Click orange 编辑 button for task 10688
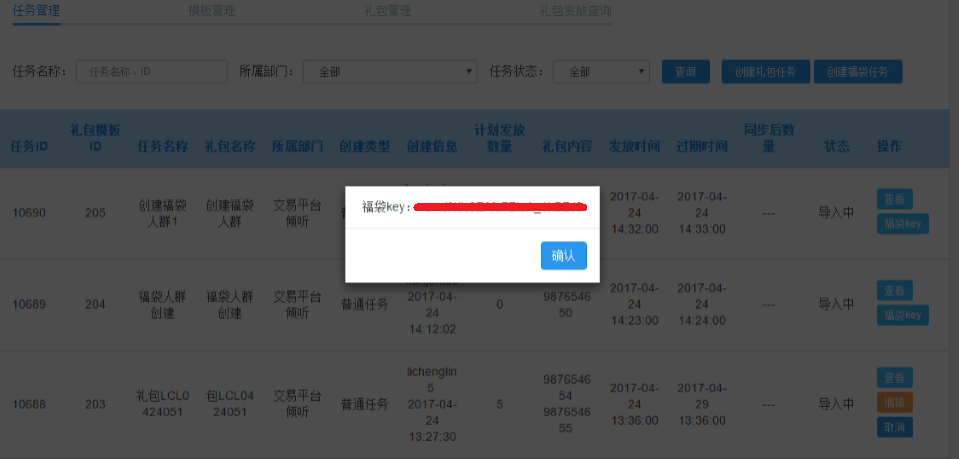The height and width of the screenshot is (459, 959). click(894, 402)
